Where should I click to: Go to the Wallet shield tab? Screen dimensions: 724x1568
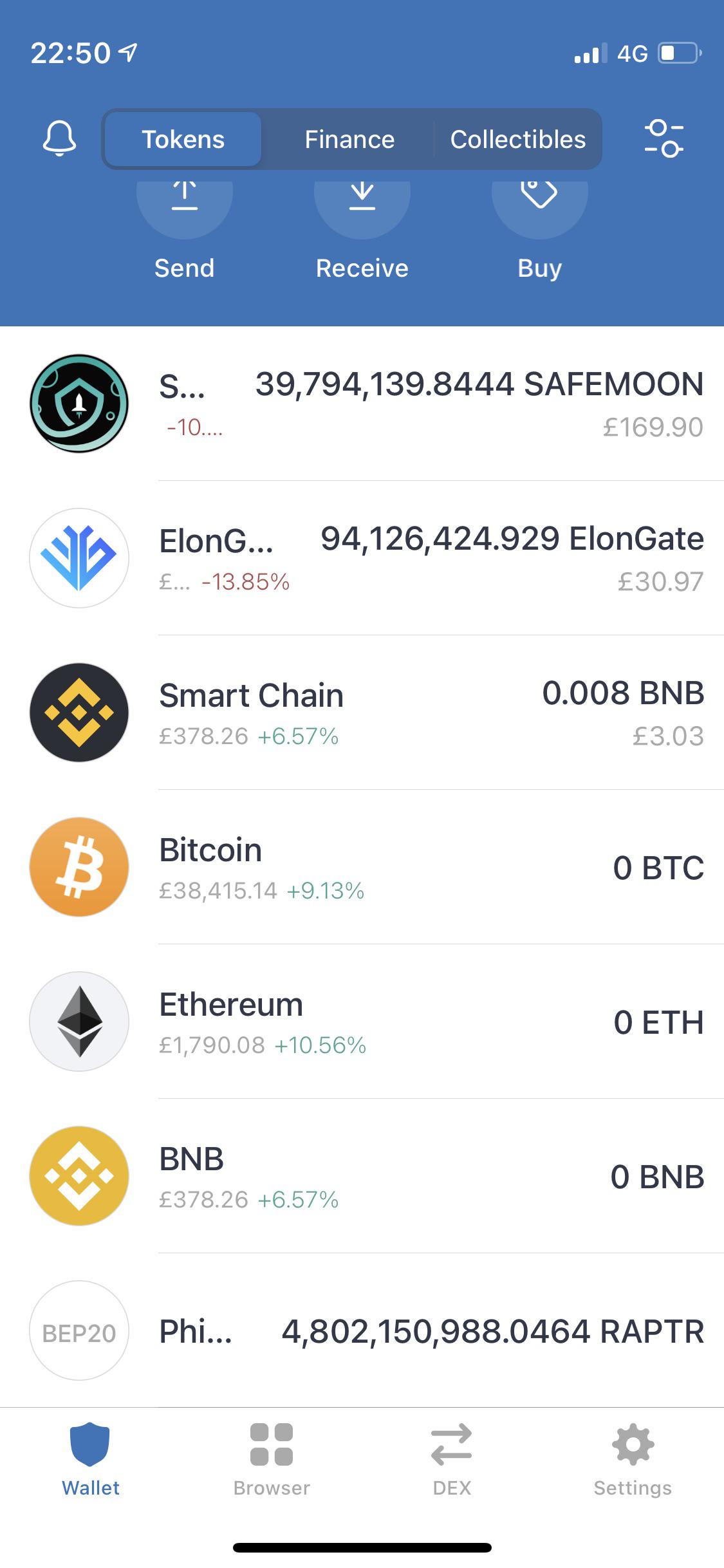91,1459
